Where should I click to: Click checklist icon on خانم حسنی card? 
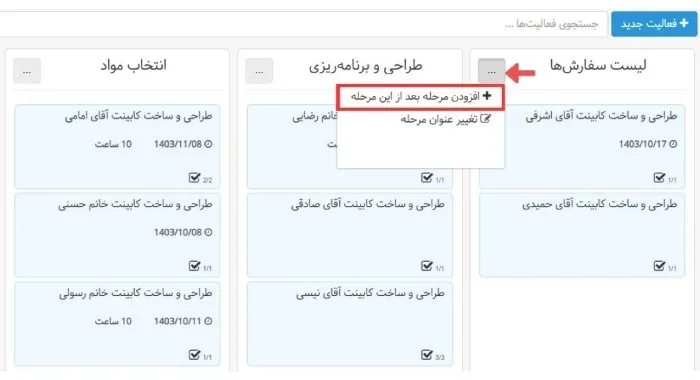[x=194, y=266]
